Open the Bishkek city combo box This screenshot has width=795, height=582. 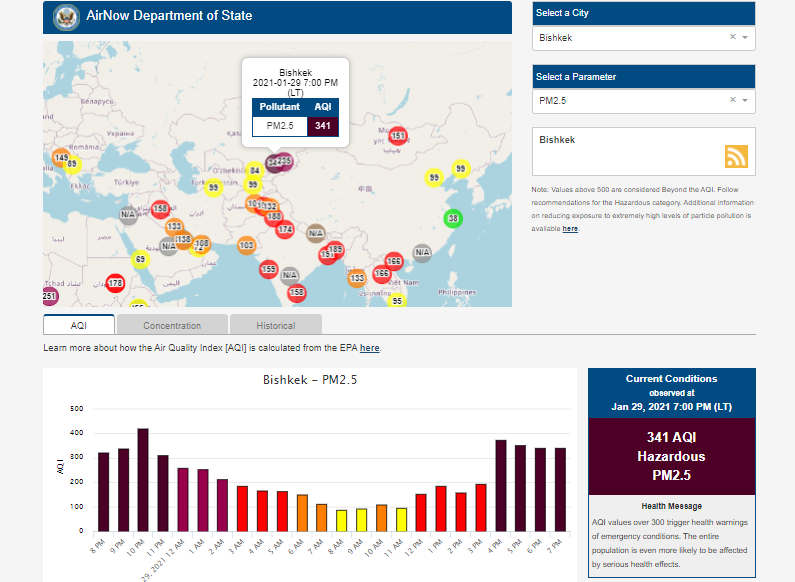pos(630,38)
